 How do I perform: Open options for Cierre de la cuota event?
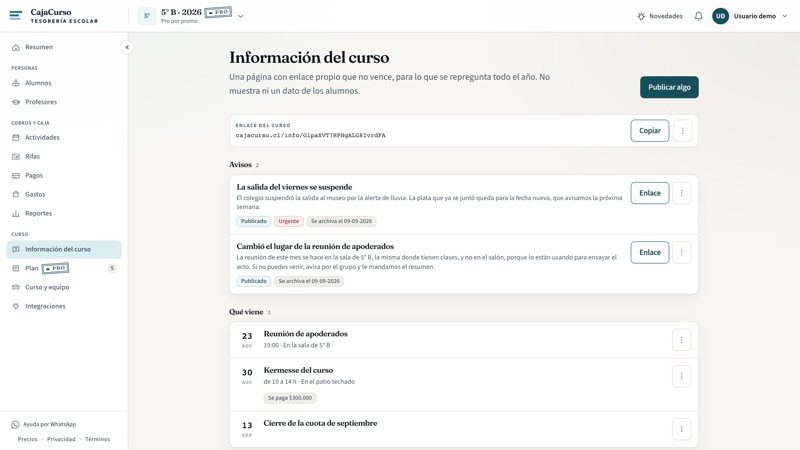[681, 429]
